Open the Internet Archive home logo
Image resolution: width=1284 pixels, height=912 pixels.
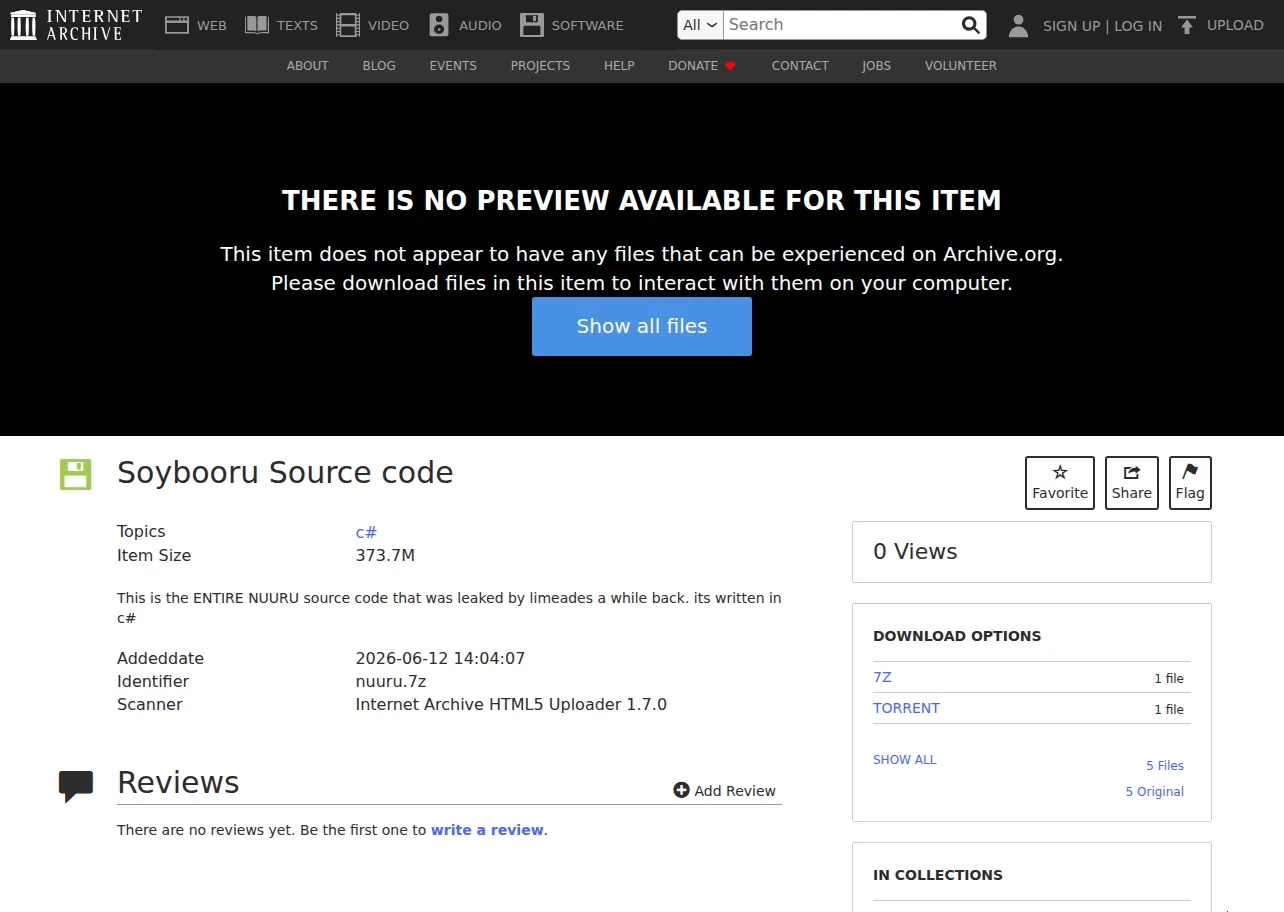tap(76, 25)
